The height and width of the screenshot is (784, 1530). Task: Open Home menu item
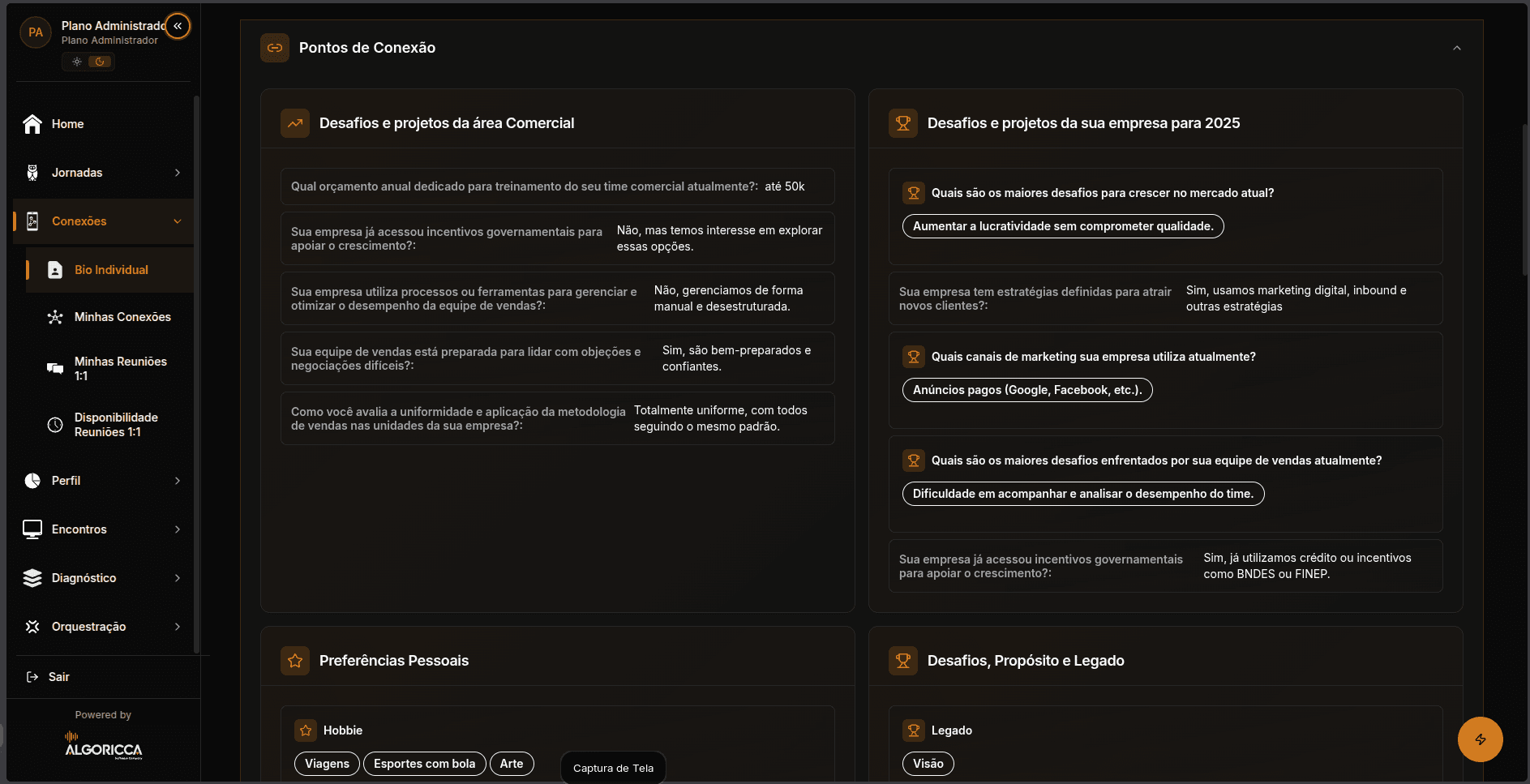click(x=103, y=124)
